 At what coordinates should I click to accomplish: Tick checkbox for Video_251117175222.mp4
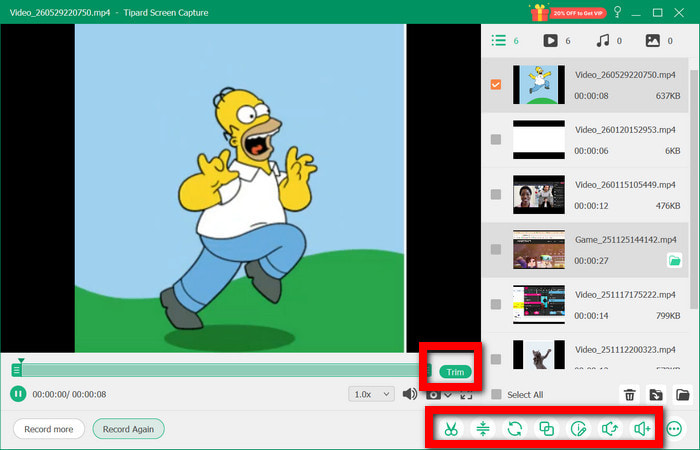(x=496, y=304)
